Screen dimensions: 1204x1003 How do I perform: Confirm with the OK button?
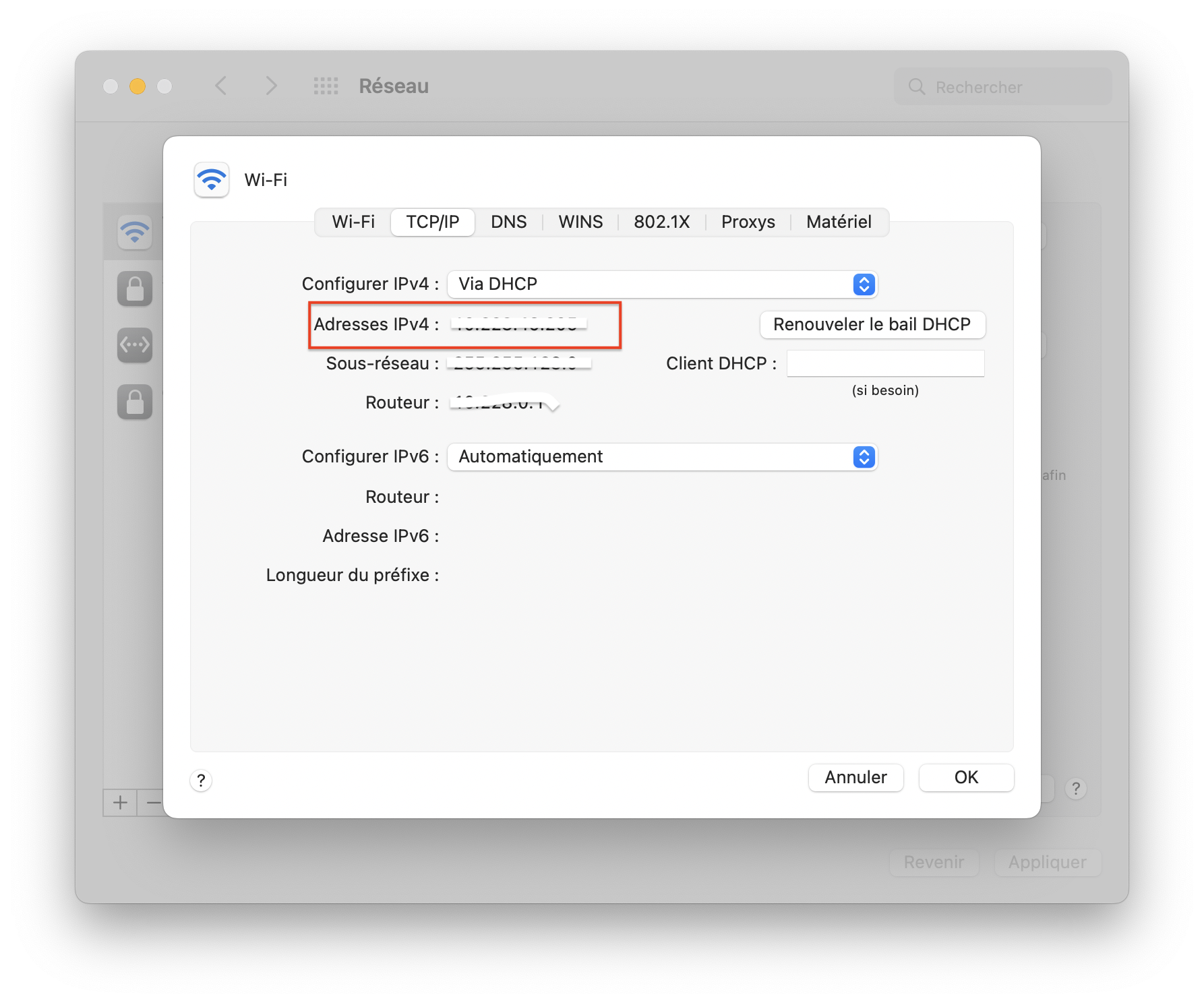(x=966, y=778)
